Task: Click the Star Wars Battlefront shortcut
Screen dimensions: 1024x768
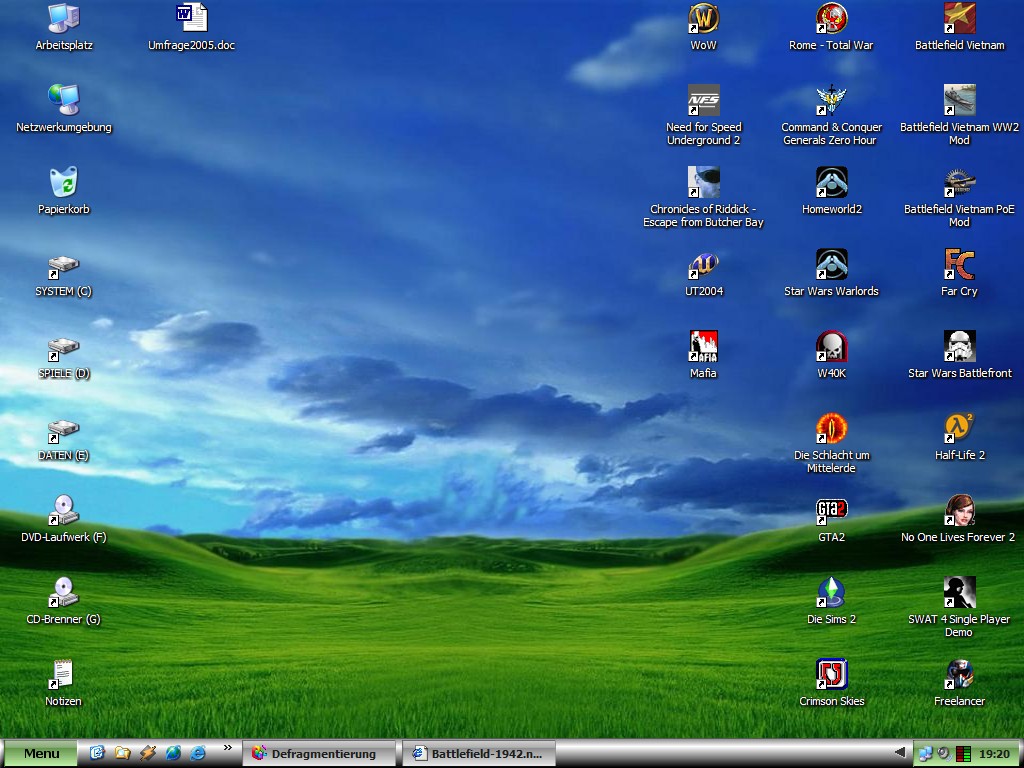Action: coord(959,347)
